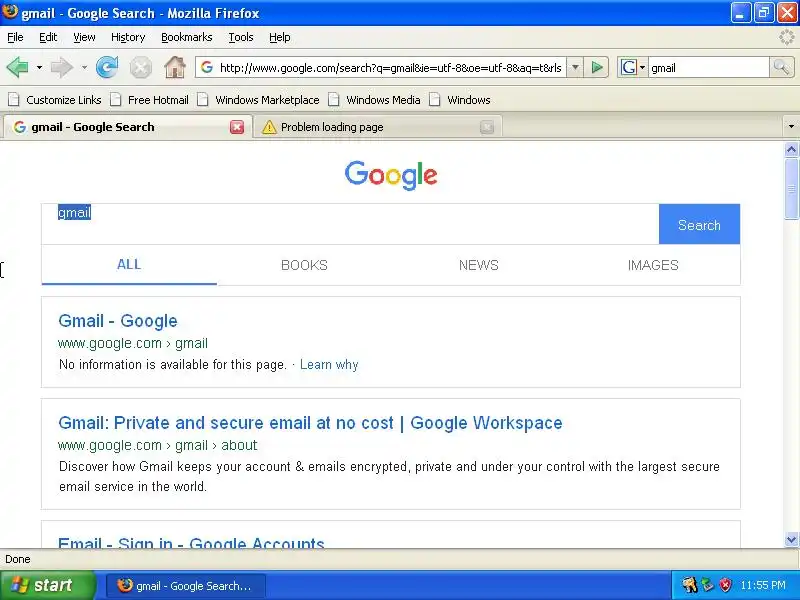Open the File menu
Viewport: 800px width, 600px height.
pyautogui.click(x=15, y=37)
